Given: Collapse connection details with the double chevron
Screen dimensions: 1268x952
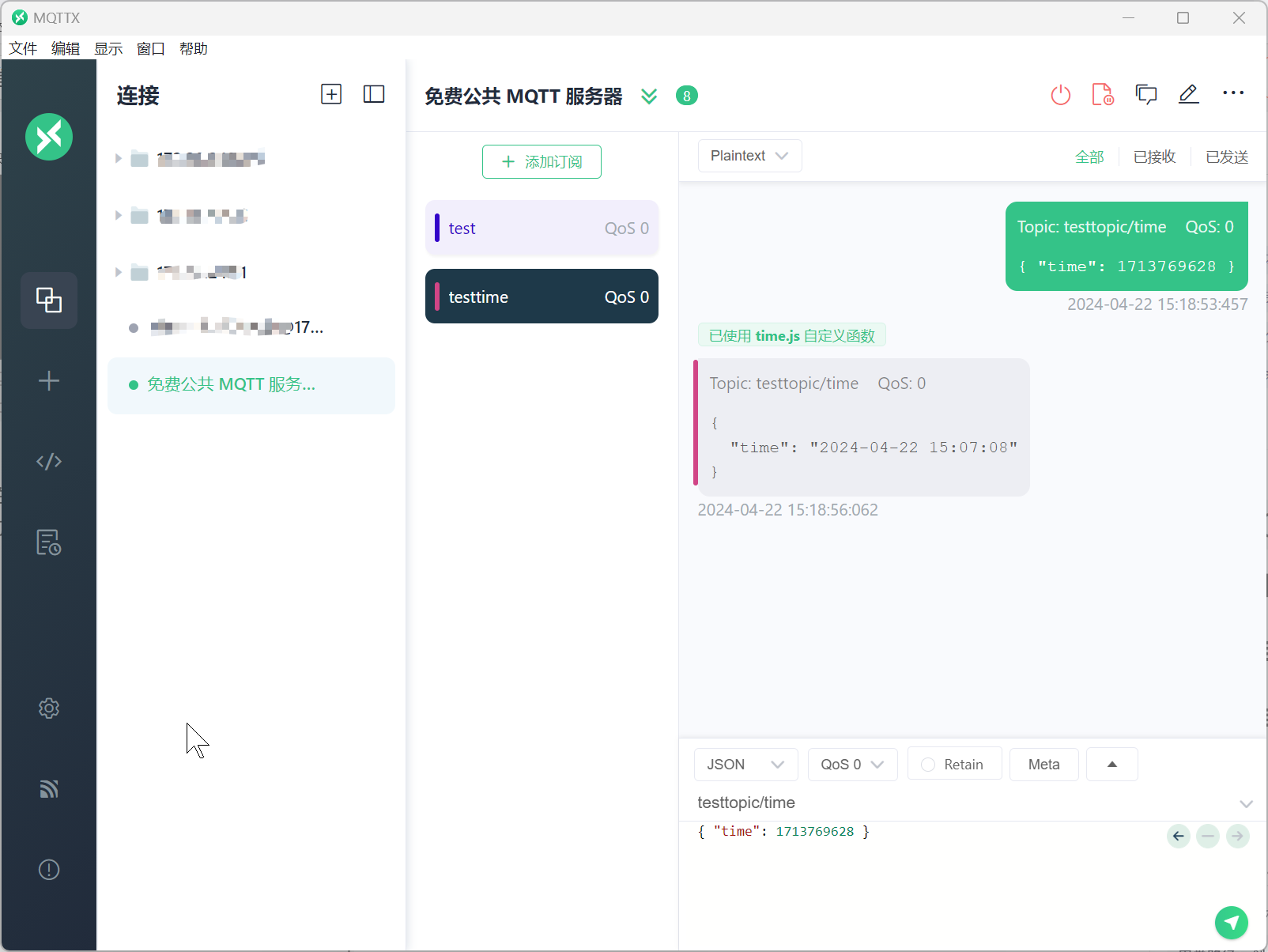Looking at the screenshot, I should [649, 96].
